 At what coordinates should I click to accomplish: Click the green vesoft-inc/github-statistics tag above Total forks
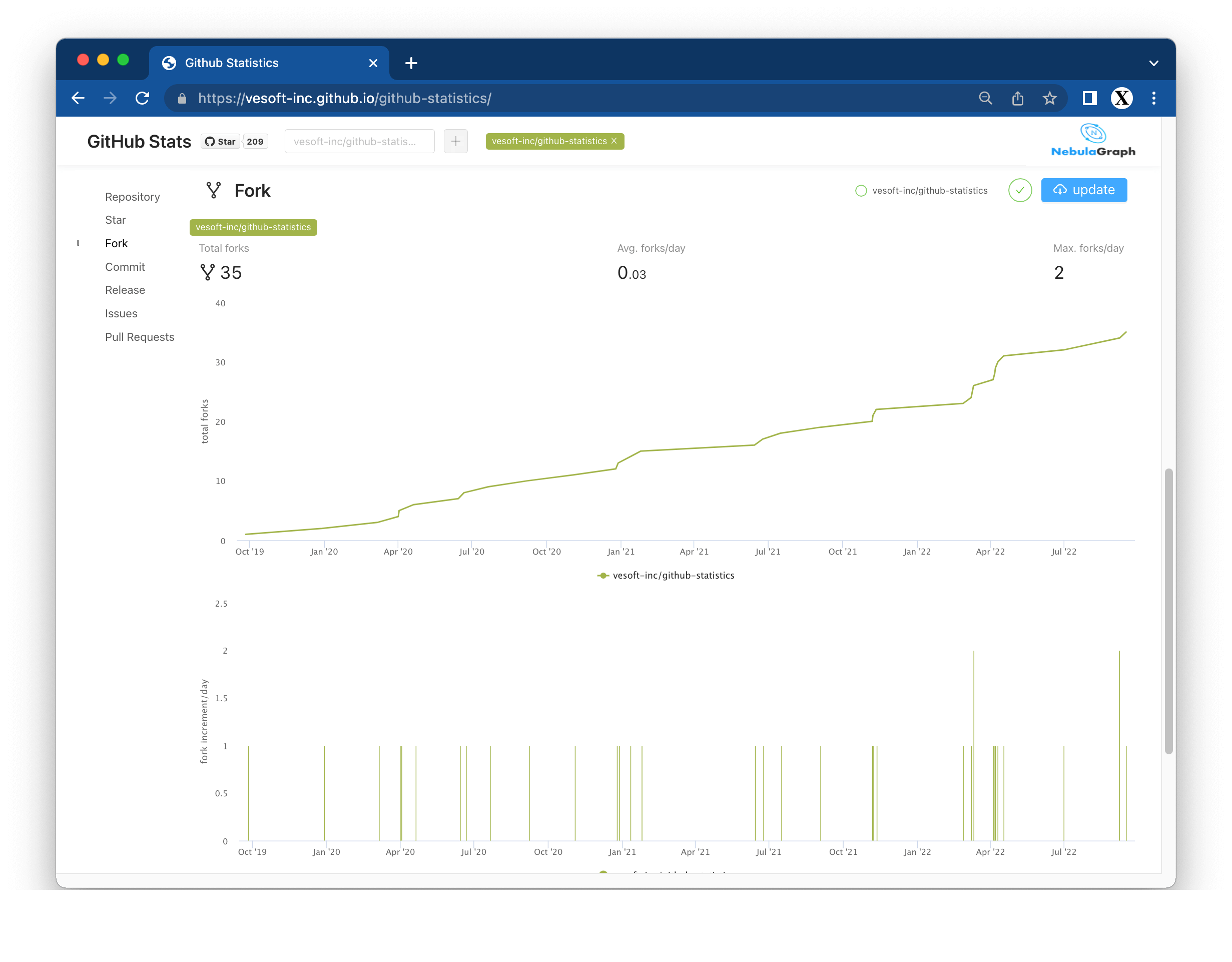click(253, 227)
